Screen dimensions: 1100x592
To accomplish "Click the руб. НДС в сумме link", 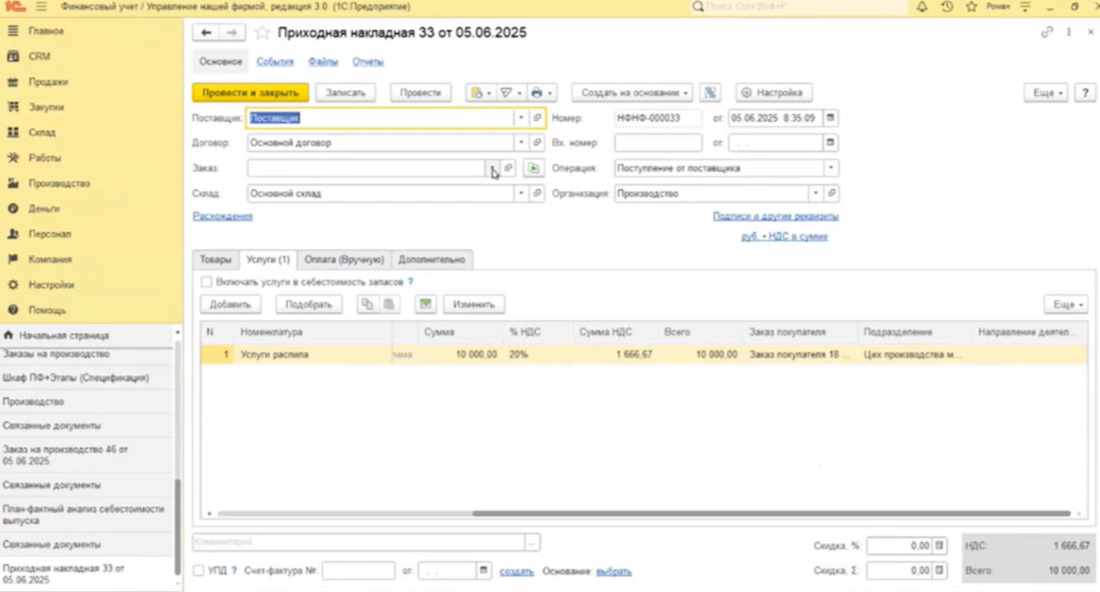I will (x=784, y=236).
